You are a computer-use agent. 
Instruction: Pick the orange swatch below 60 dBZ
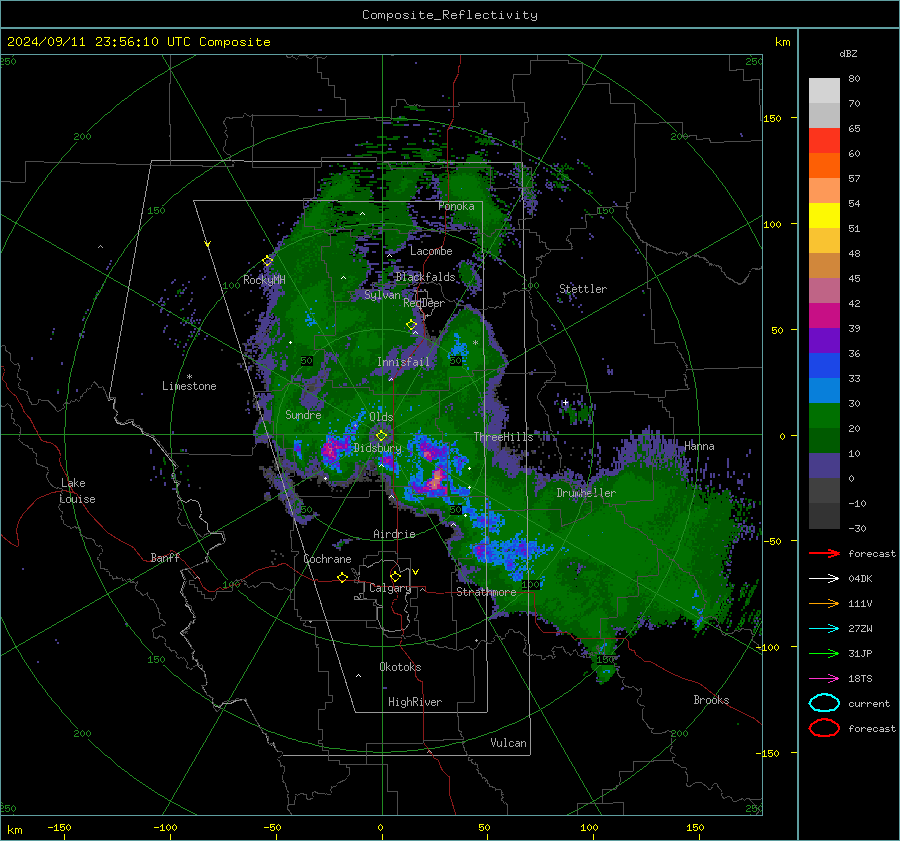click(x=824, y=165)
